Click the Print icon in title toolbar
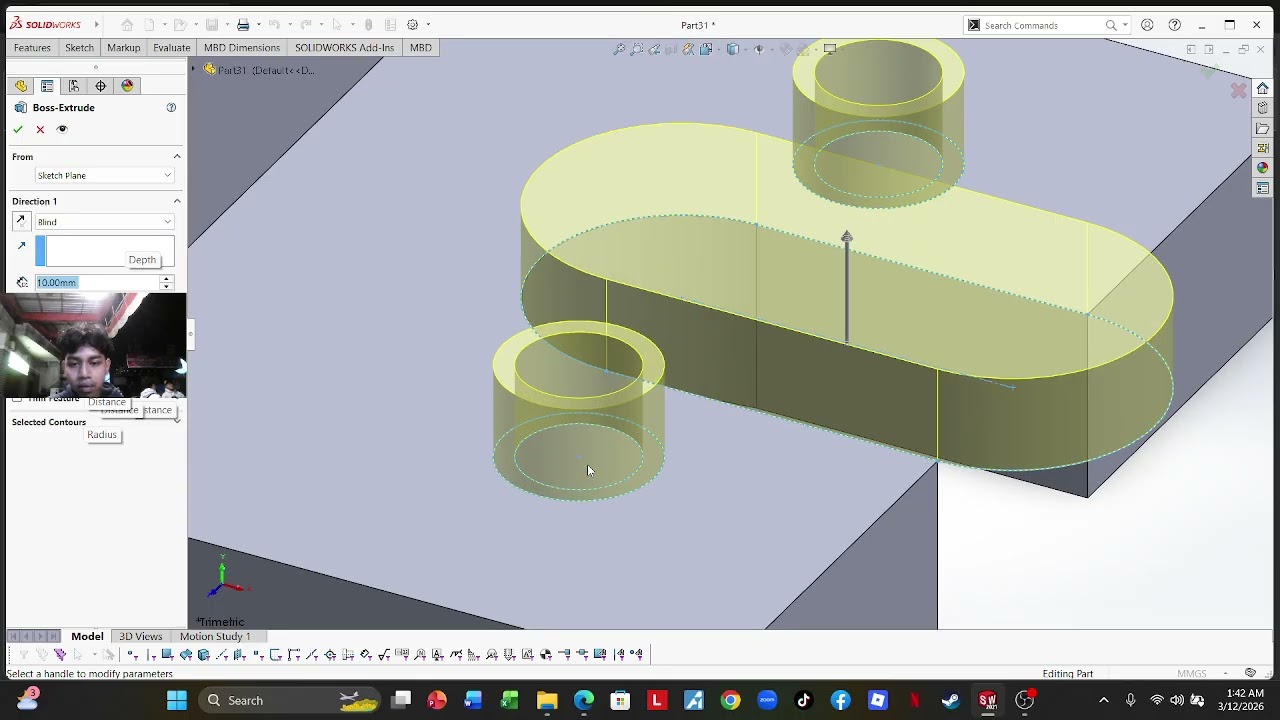 pos(243,25)
